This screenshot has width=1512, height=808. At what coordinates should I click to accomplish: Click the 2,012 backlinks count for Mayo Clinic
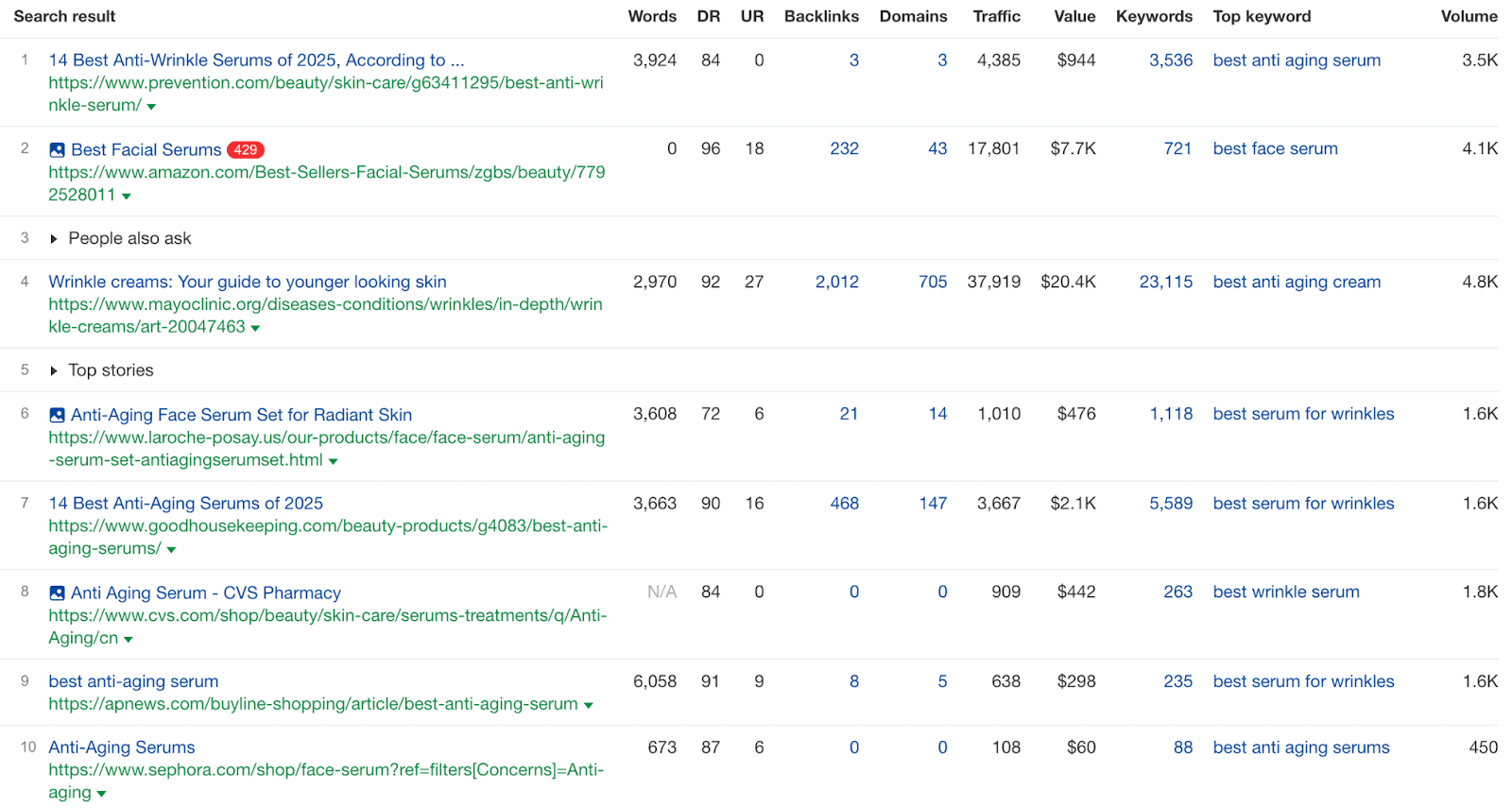click(x=836, y=282)
